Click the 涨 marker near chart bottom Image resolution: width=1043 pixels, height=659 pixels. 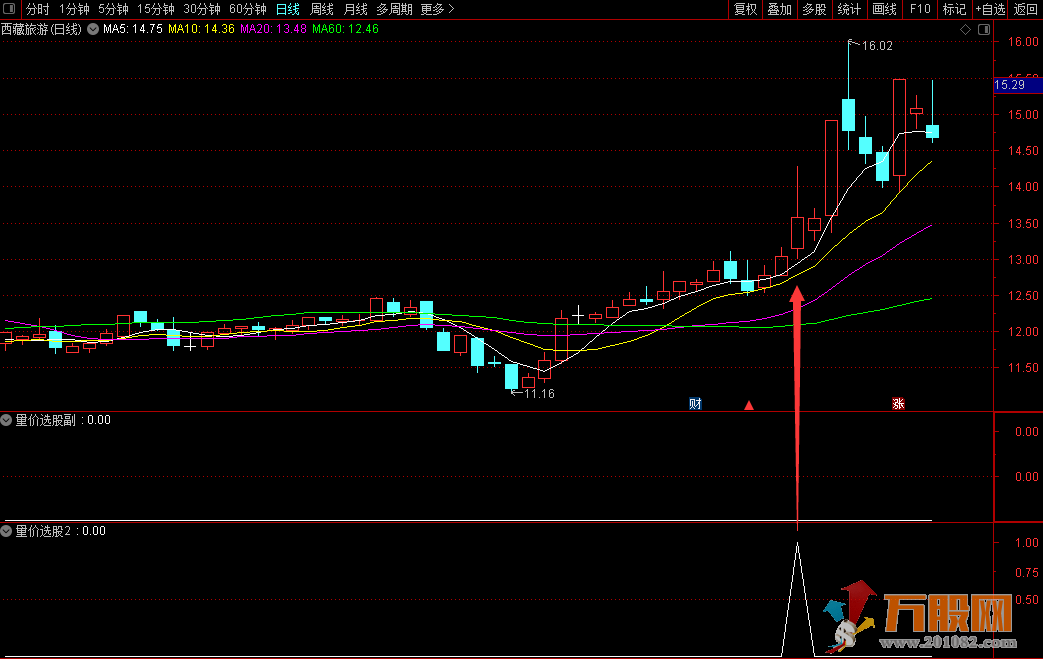pos(898,404)
